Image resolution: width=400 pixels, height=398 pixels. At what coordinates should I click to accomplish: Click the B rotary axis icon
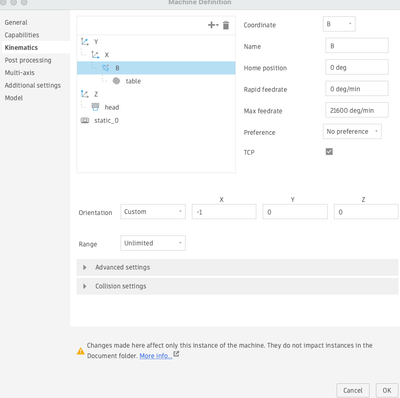[106, 68]
